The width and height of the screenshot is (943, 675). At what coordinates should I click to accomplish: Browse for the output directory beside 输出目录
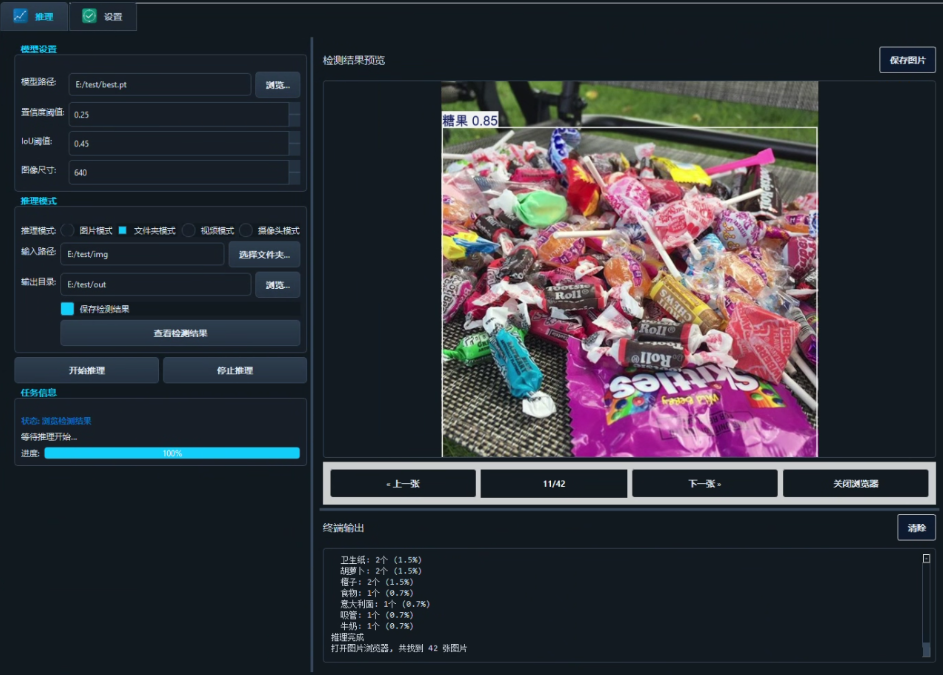pos(277,285)
